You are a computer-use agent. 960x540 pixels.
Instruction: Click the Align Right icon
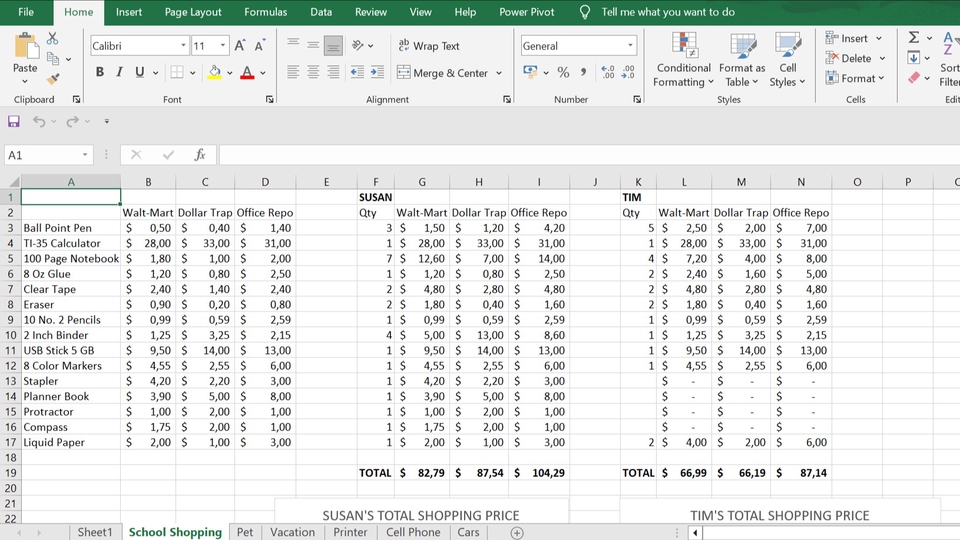(333, 72)
